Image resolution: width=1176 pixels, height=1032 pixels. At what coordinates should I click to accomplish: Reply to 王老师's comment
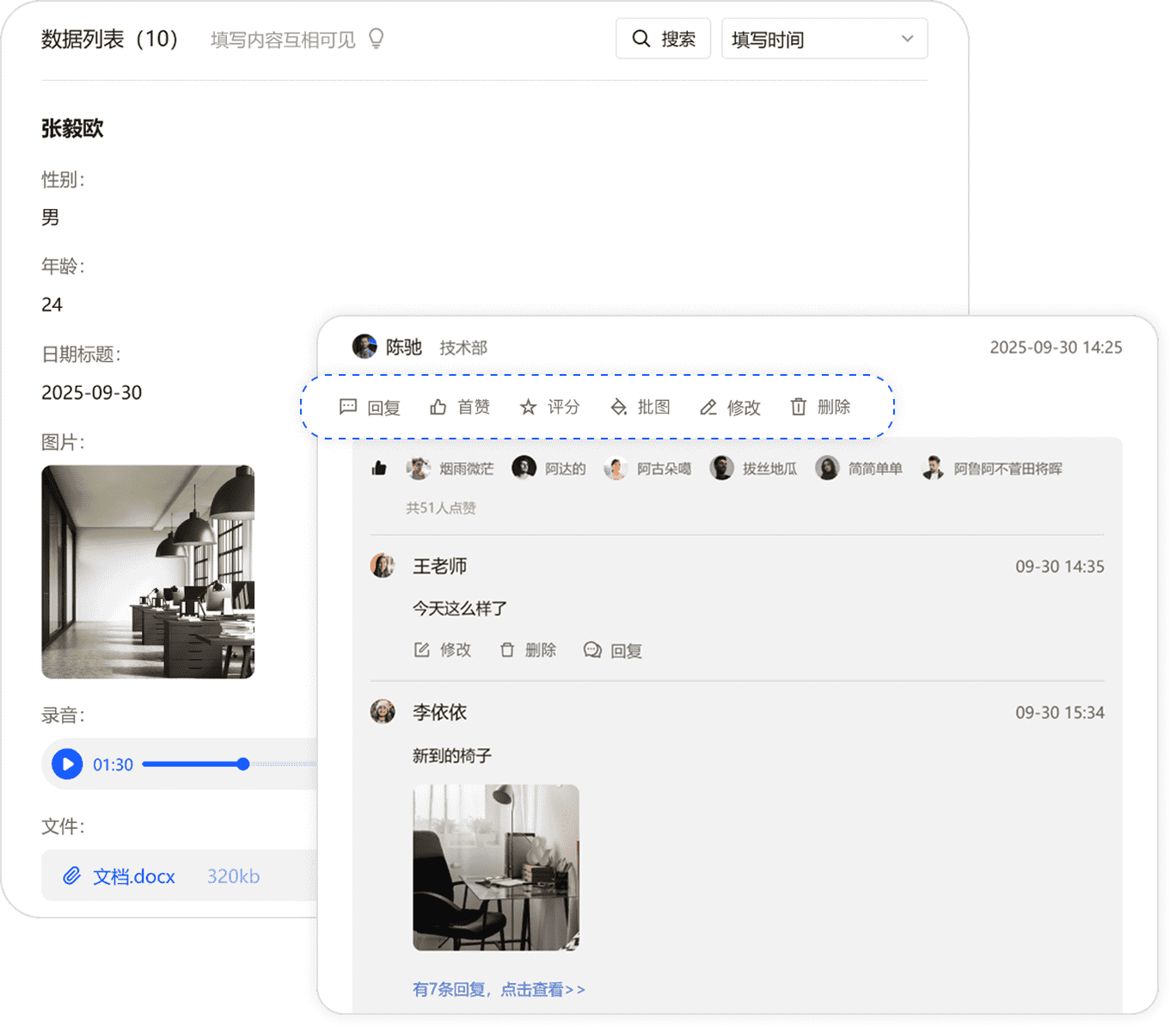coord(613,650)
